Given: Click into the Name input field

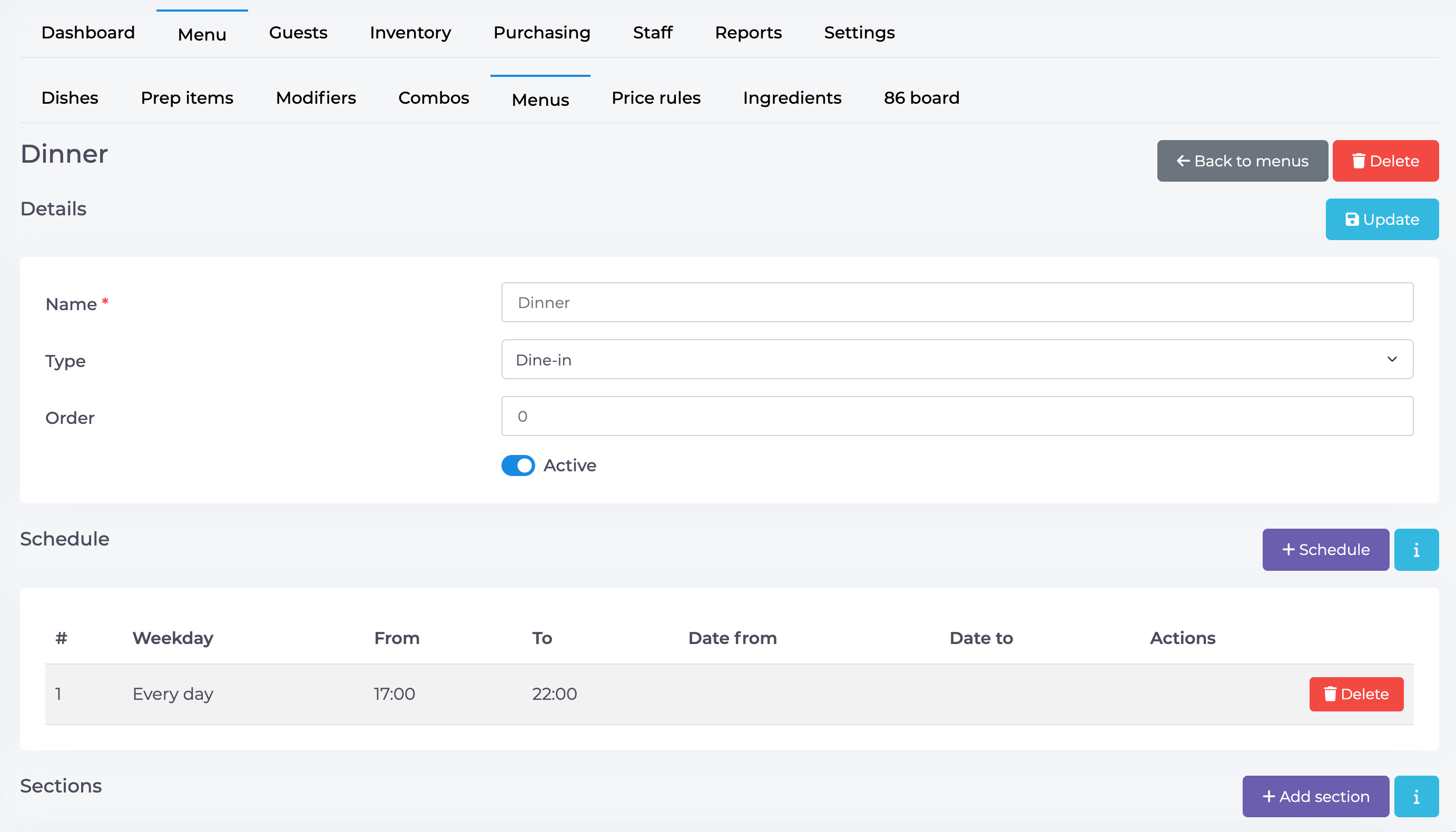Looking at the screenshot, I should click(x=957, y=302).
